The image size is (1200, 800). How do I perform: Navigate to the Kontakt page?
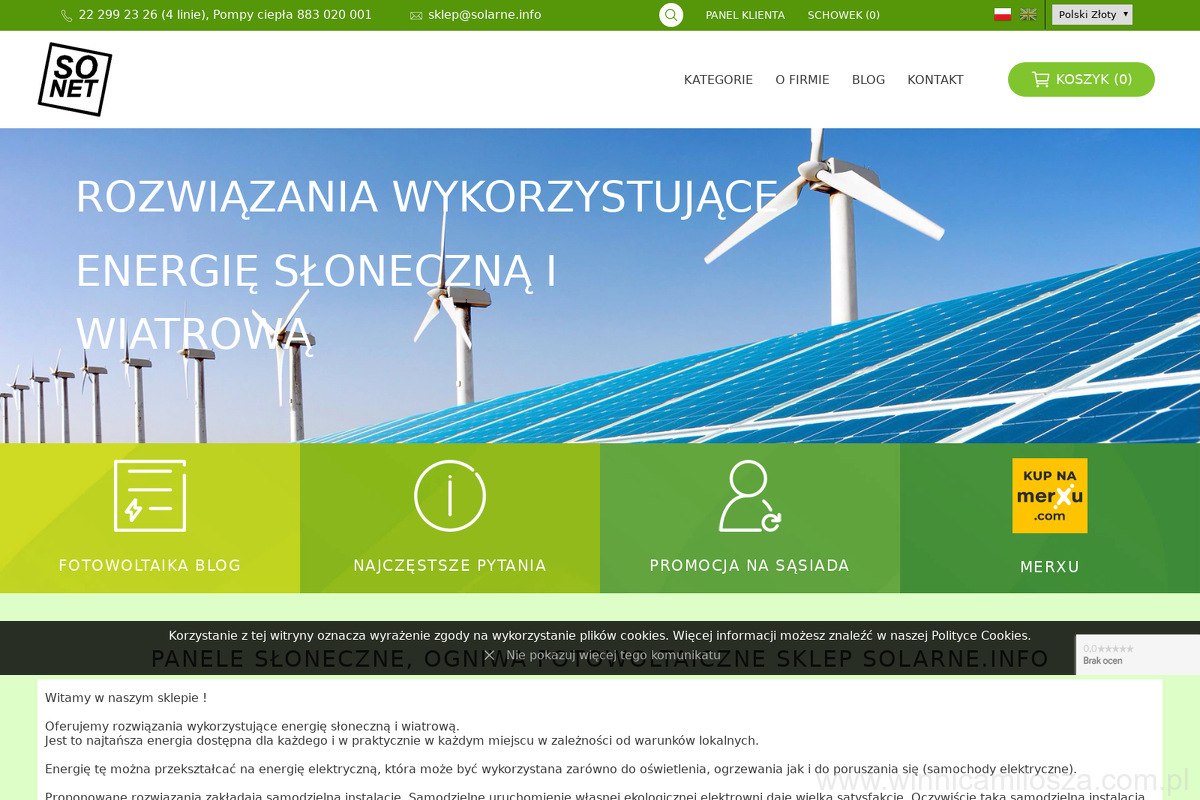point(935,80)
